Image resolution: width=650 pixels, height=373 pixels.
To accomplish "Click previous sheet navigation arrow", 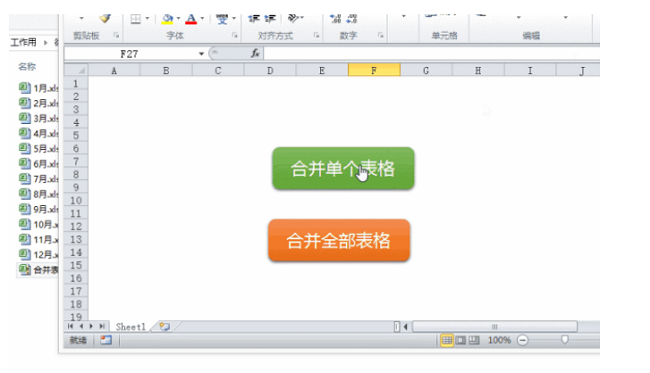I will pyautogui.click(x=81, y=327).
